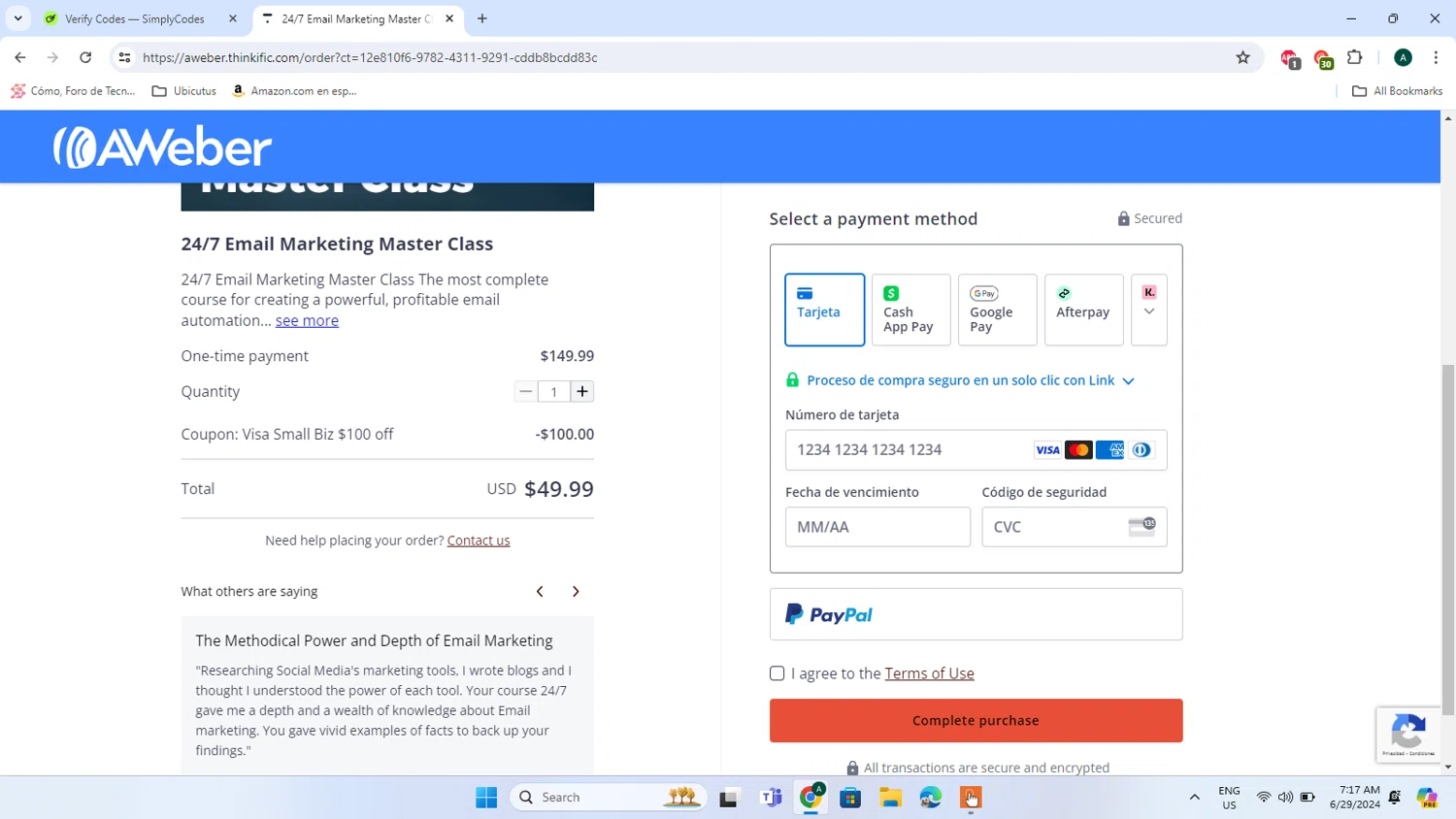Image resolution: width=1456 pixels, height=819 pixels.
Task: Click the AWeber logo in header
Action: click(162, 147)
